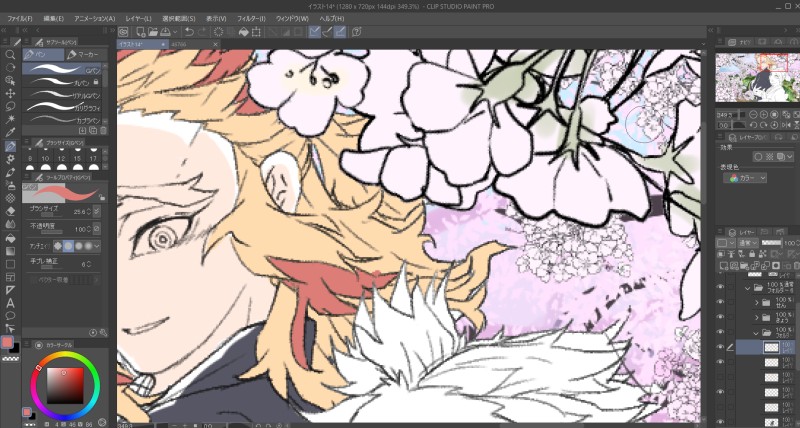Screen dimensions: 800x428
Task: Click the Redo arrow in command bar
Action: point(202,32)
